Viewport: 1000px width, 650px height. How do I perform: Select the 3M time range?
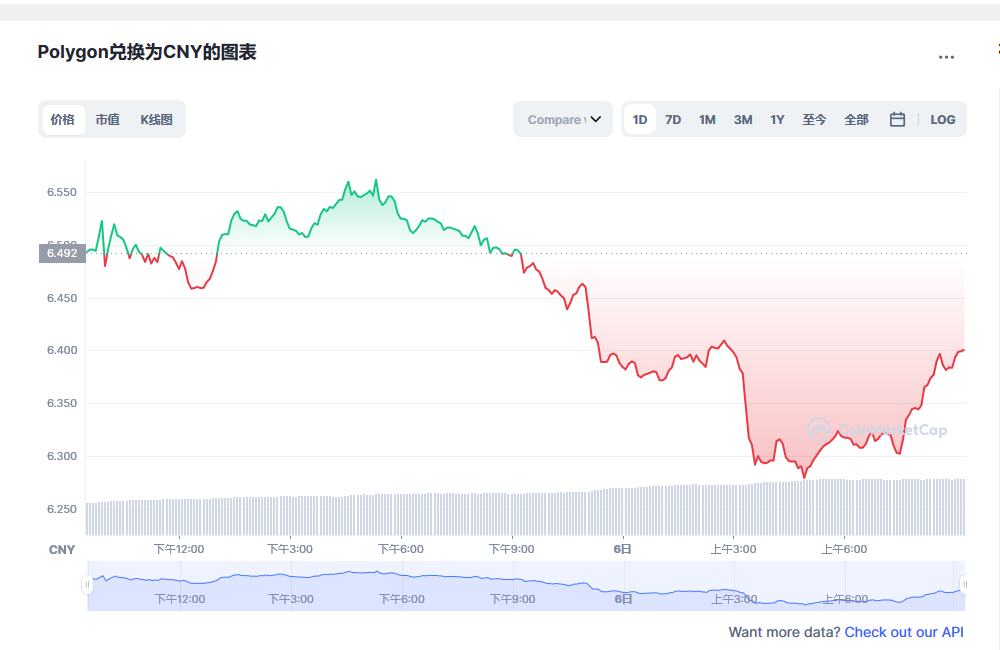pos(743,119)
